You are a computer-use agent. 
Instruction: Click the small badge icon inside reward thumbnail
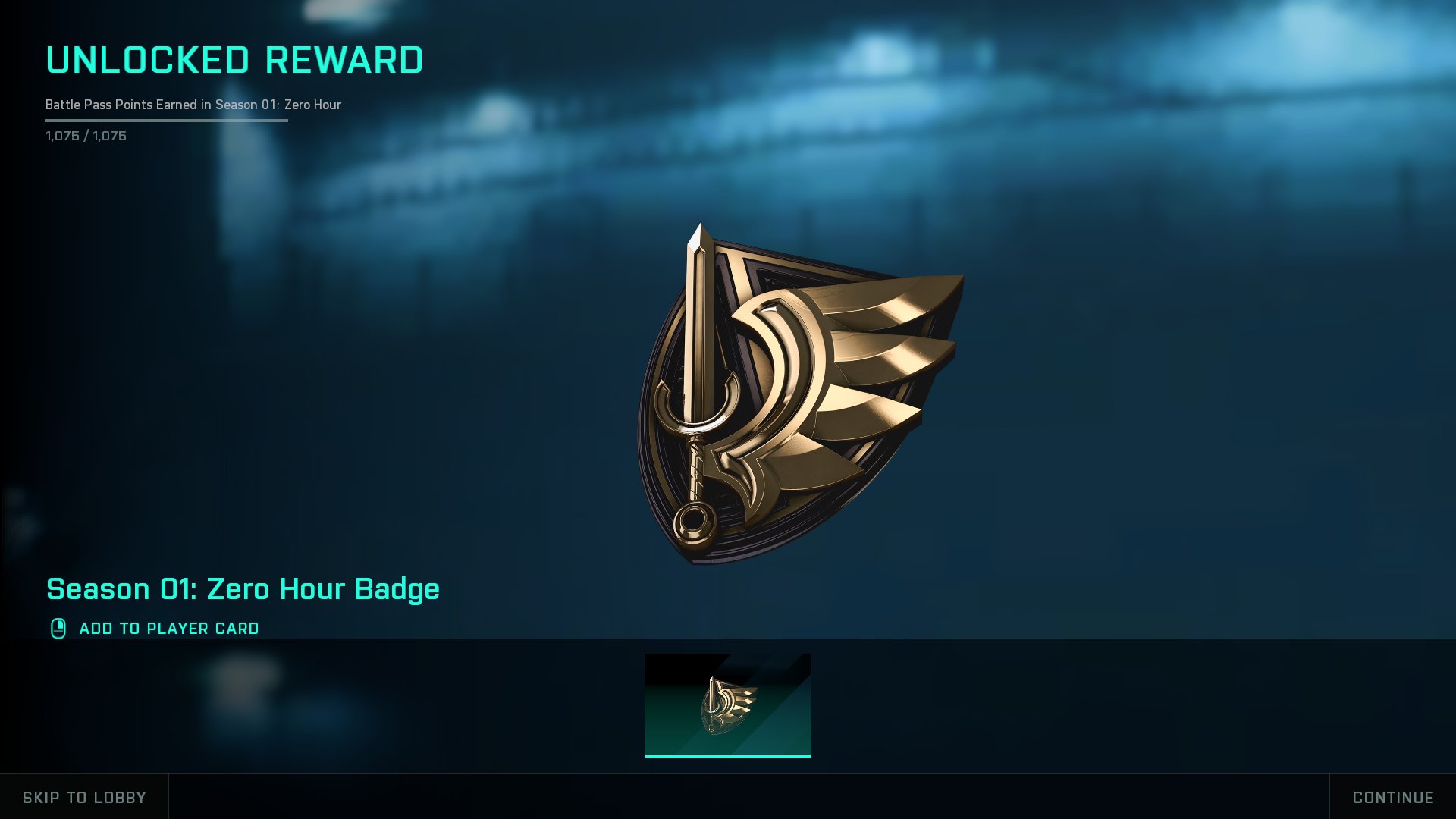click(729, 705)
